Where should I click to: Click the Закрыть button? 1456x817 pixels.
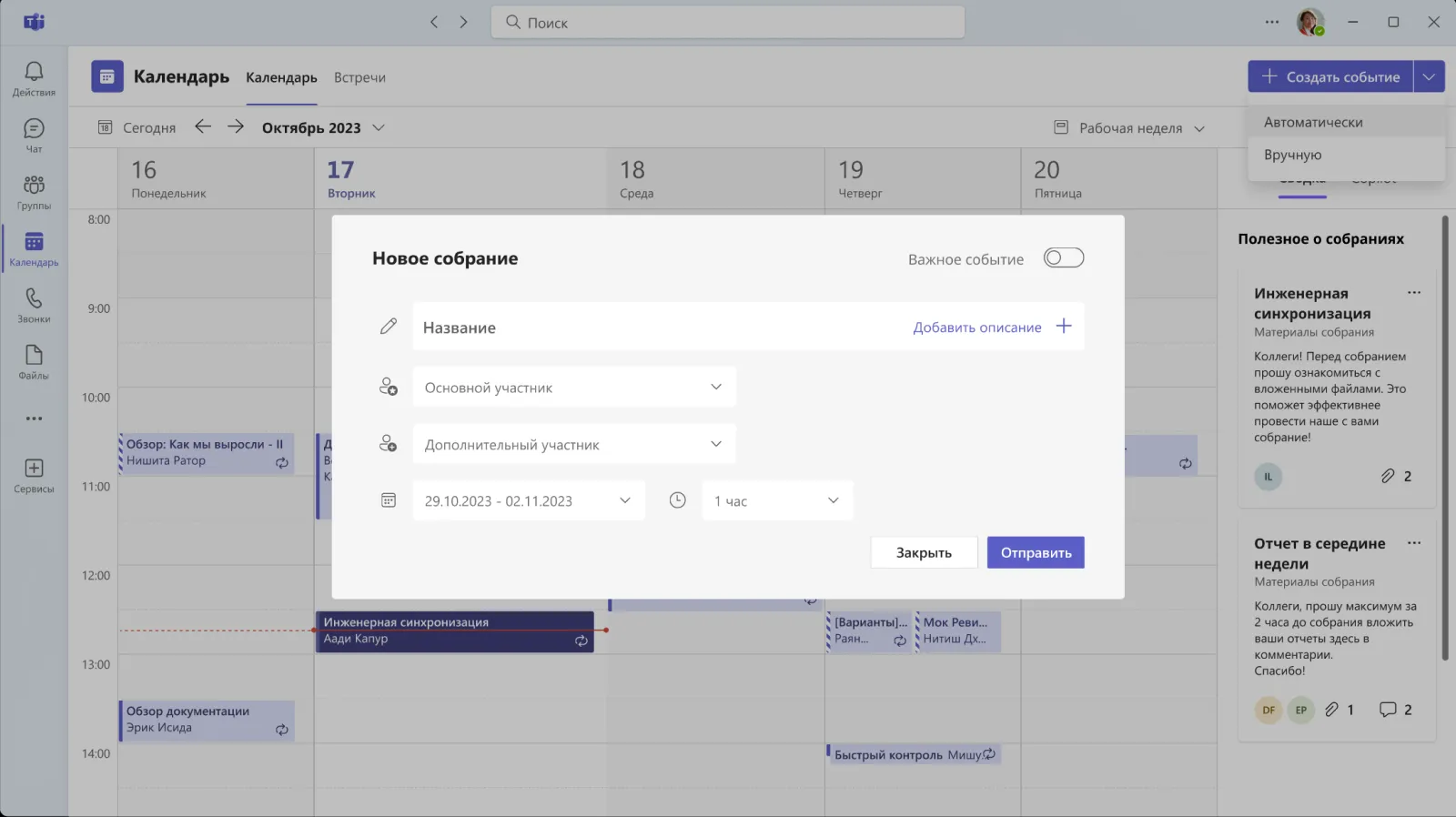tap(924, 552)
